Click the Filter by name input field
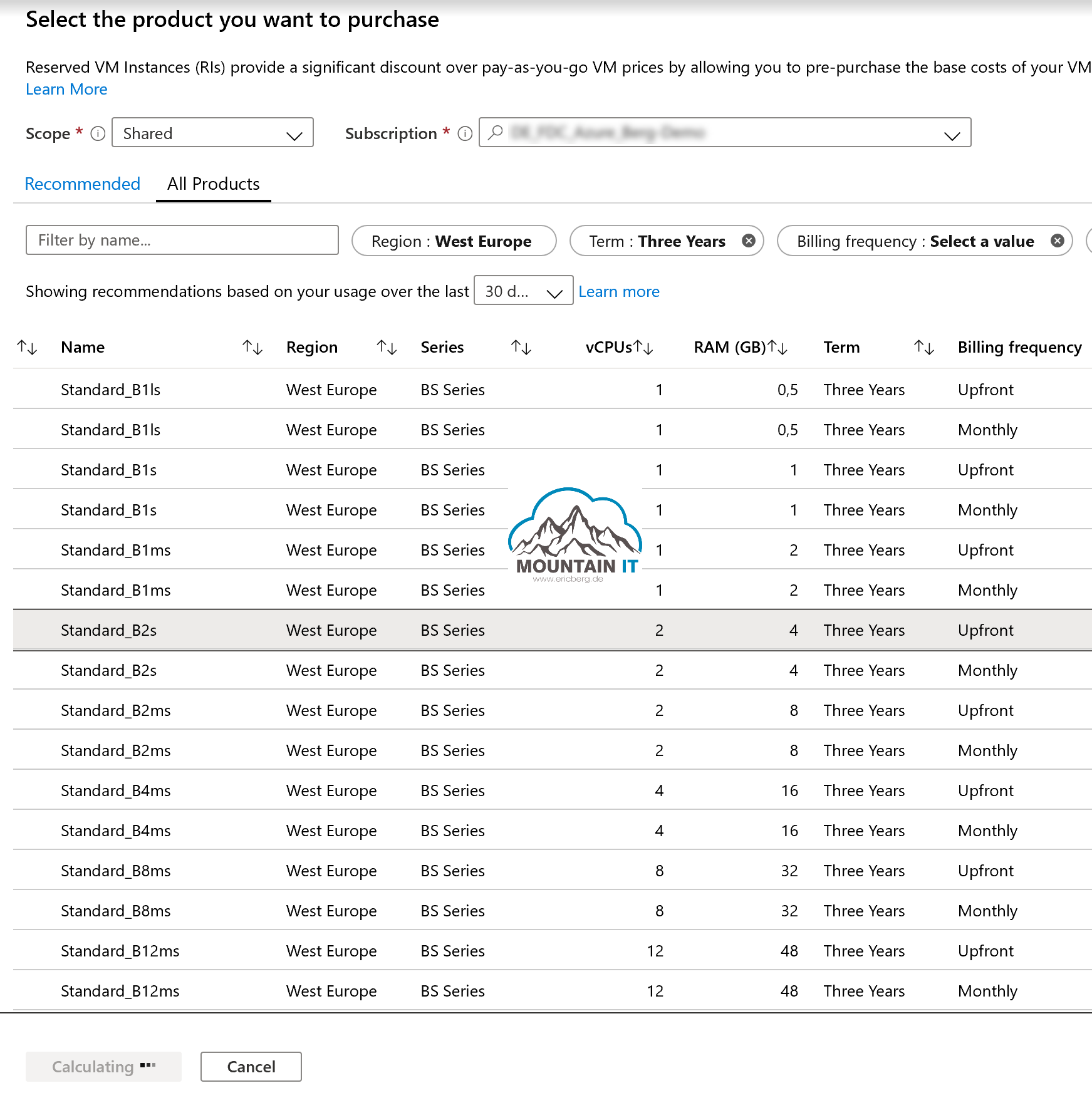Viewport: 1092px width, 1093px height. click(182, 240)
